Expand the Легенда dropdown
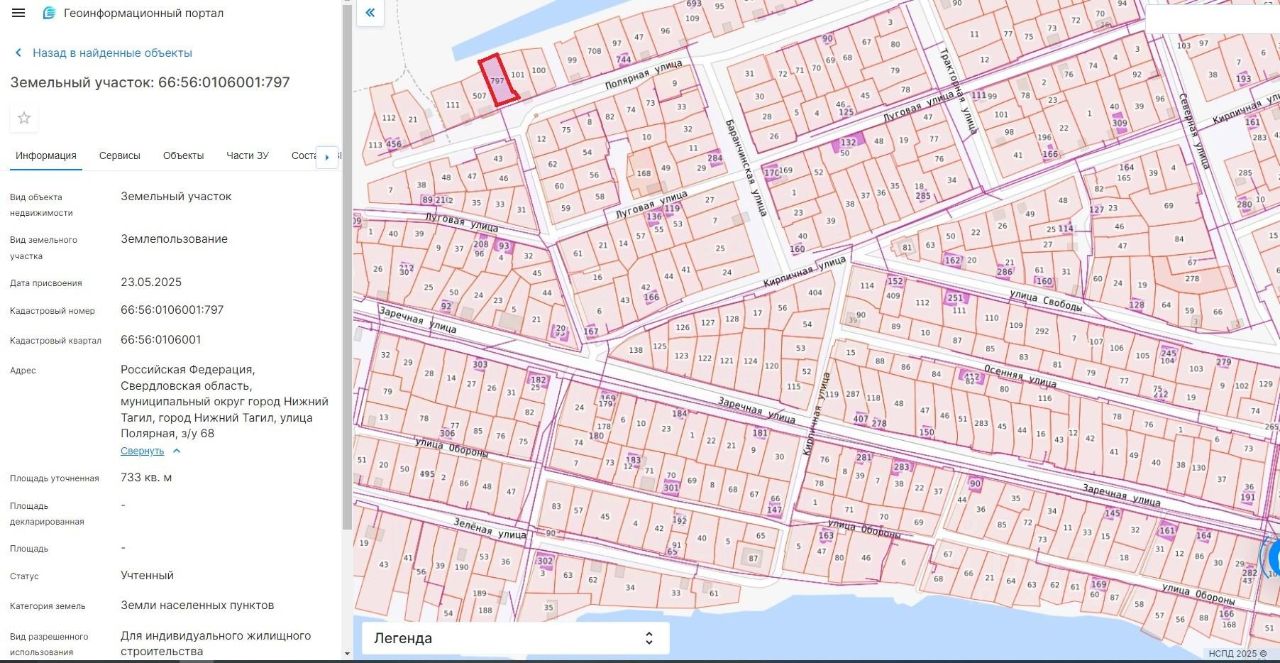Image resolution: width=1280 pixels, height=663 pixels. (515, 638)
